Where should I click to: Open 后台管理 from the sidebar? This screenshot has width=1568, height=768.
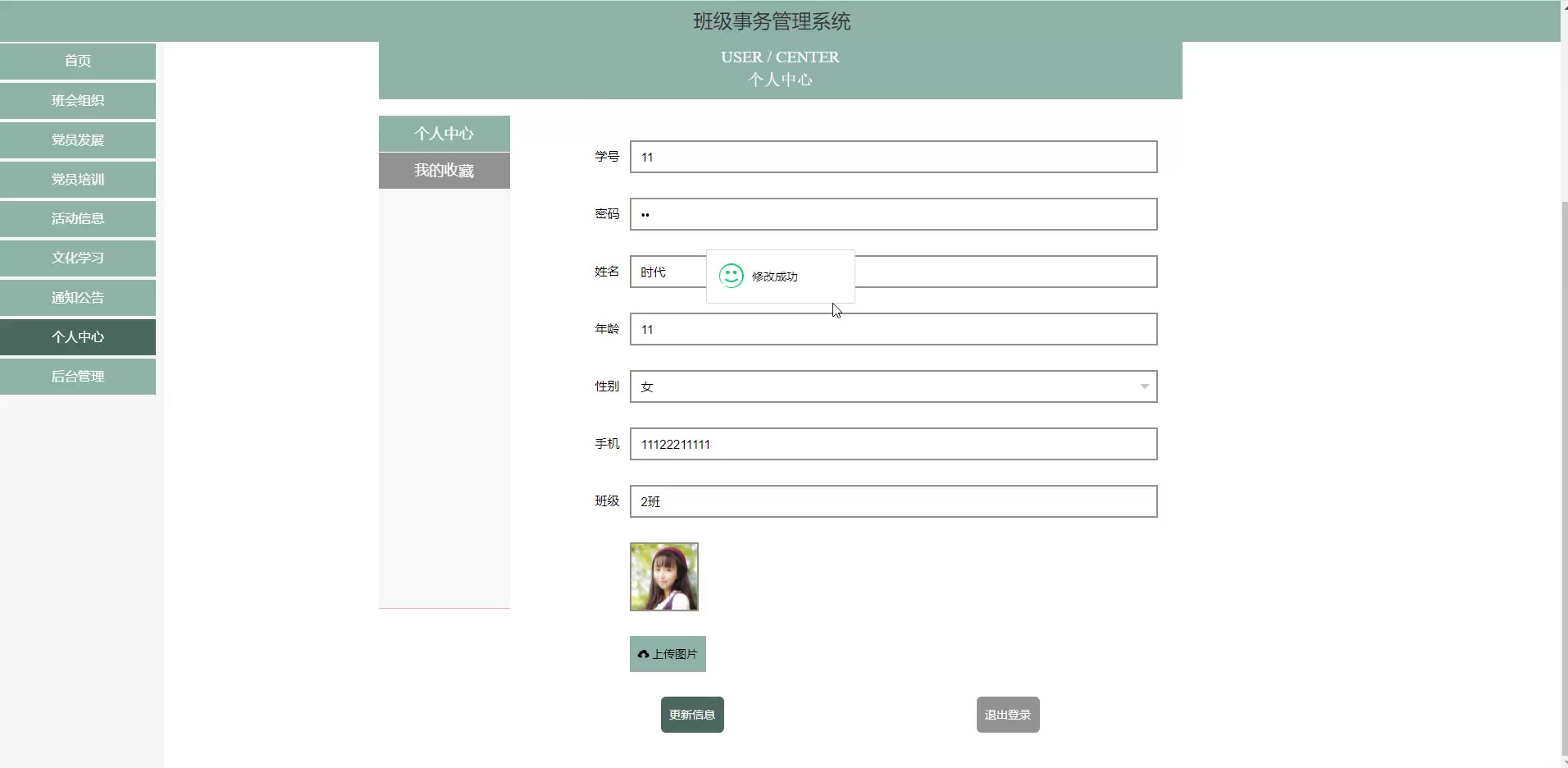(x=78, y=376)
